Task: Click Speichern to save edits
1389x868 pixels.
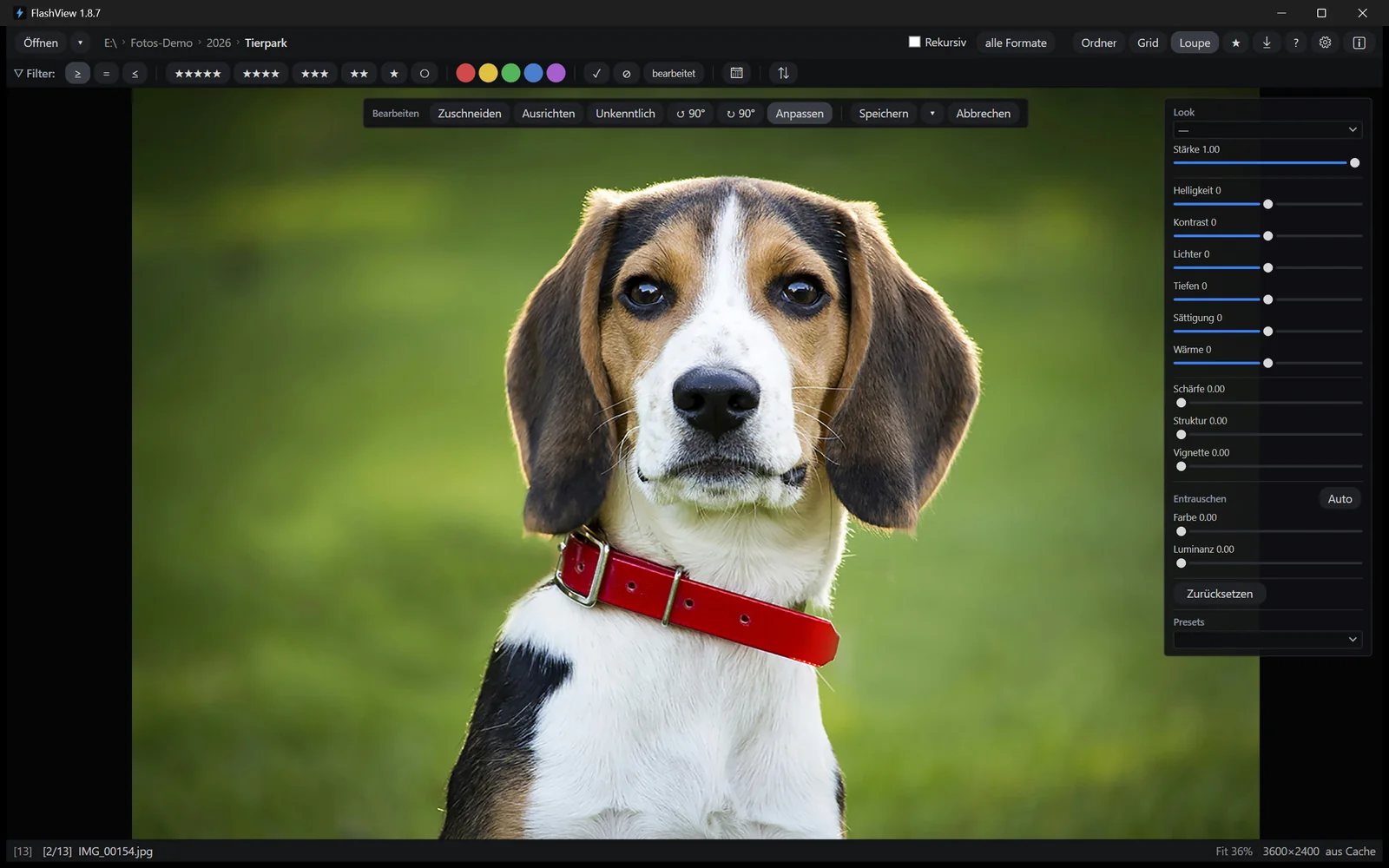Action: point(884,114)
